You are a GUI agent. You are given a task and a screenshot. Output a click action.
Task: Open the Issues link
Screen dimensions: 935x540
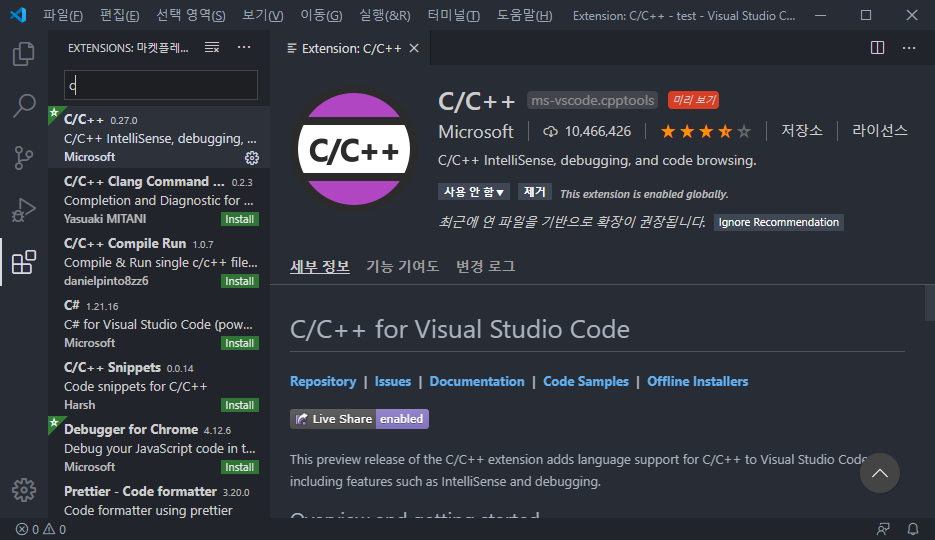pos(392,381)
